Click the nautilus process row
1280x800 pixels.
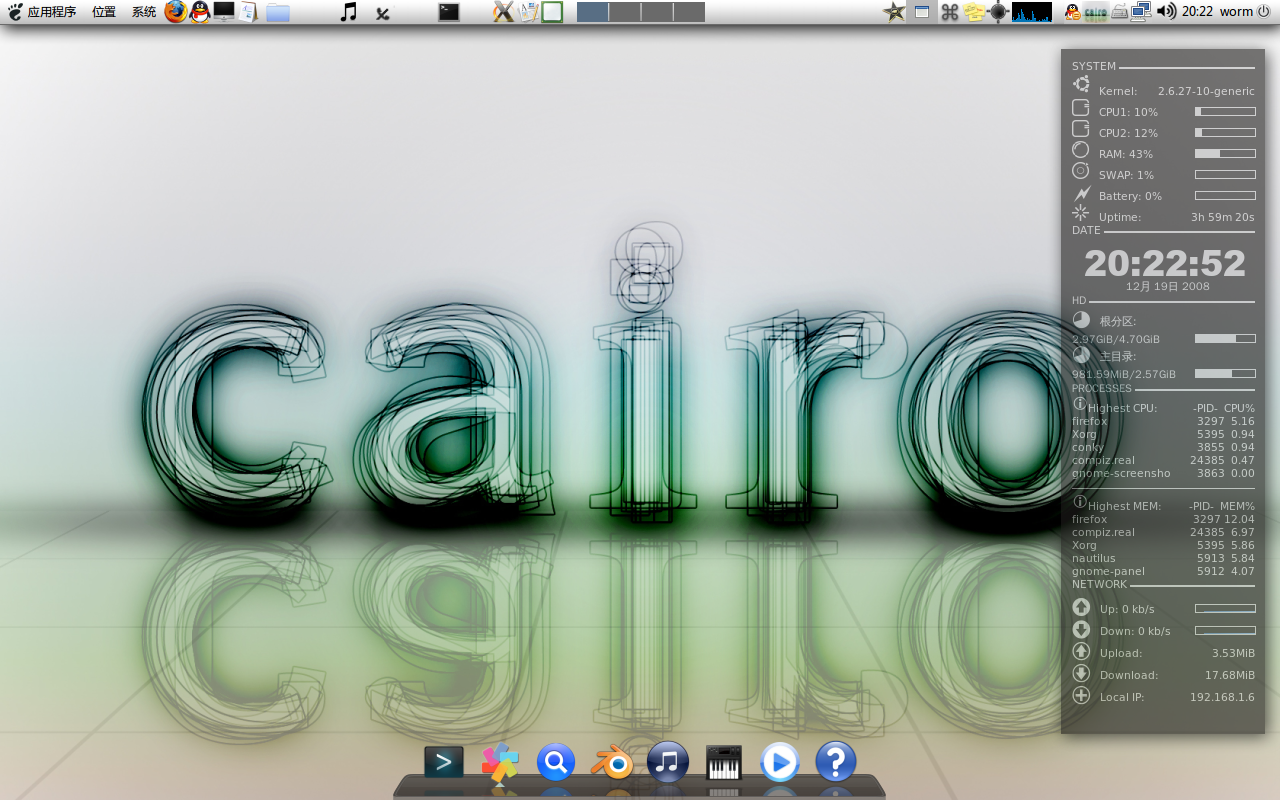click(1163, 558)
